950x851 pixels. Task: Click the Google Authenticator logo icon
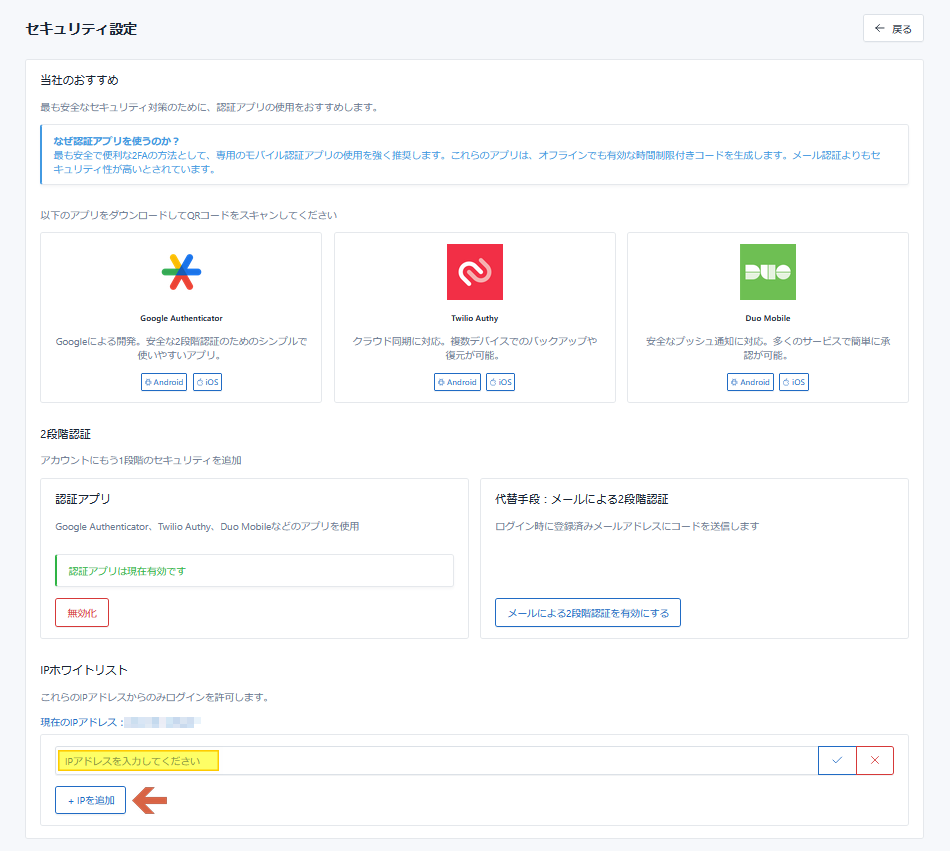point(181,272)
